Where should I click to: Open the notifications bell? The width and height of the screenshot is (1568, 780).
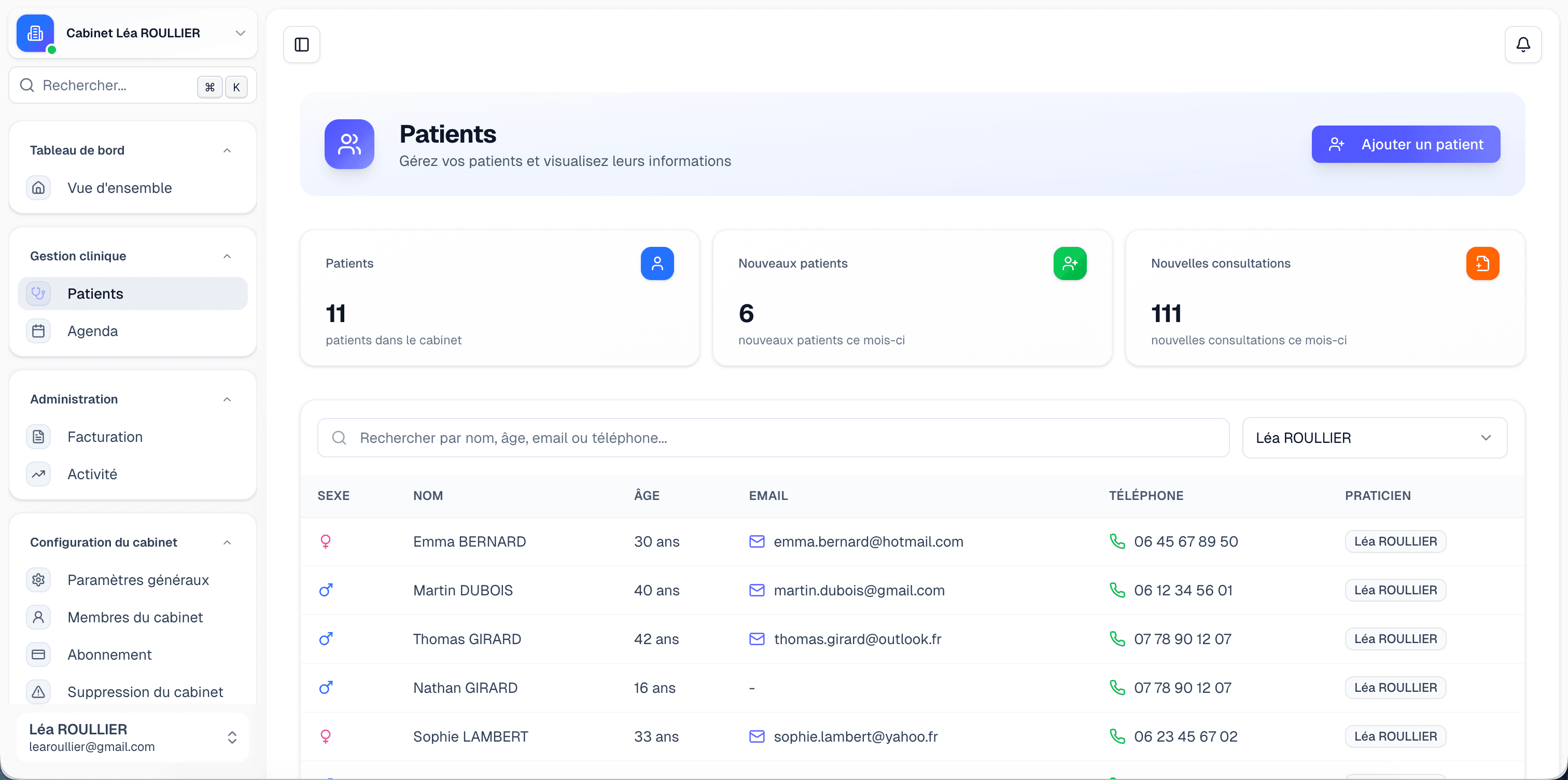1522,45
